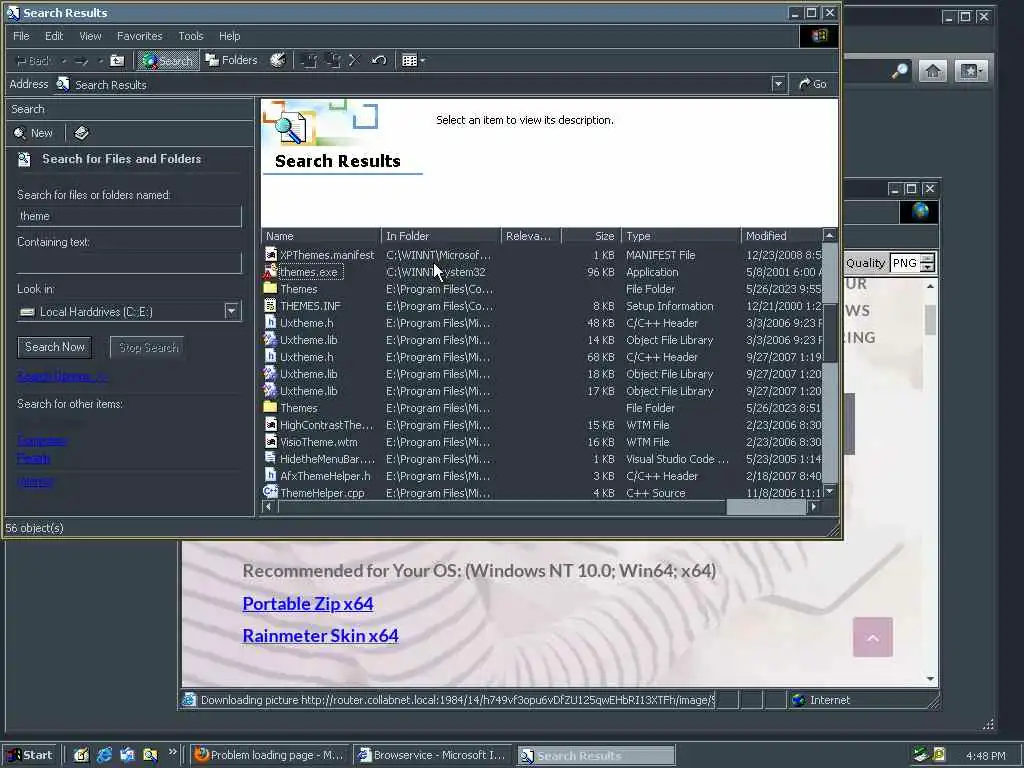
Task: Sort results by In Folder column
Action: (x=441, y=236)
